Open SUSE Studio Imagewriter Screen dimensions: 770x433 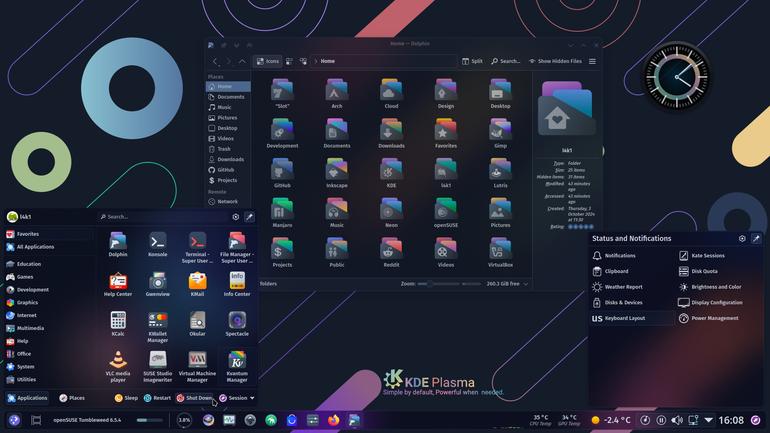click(x=158, y=366)
